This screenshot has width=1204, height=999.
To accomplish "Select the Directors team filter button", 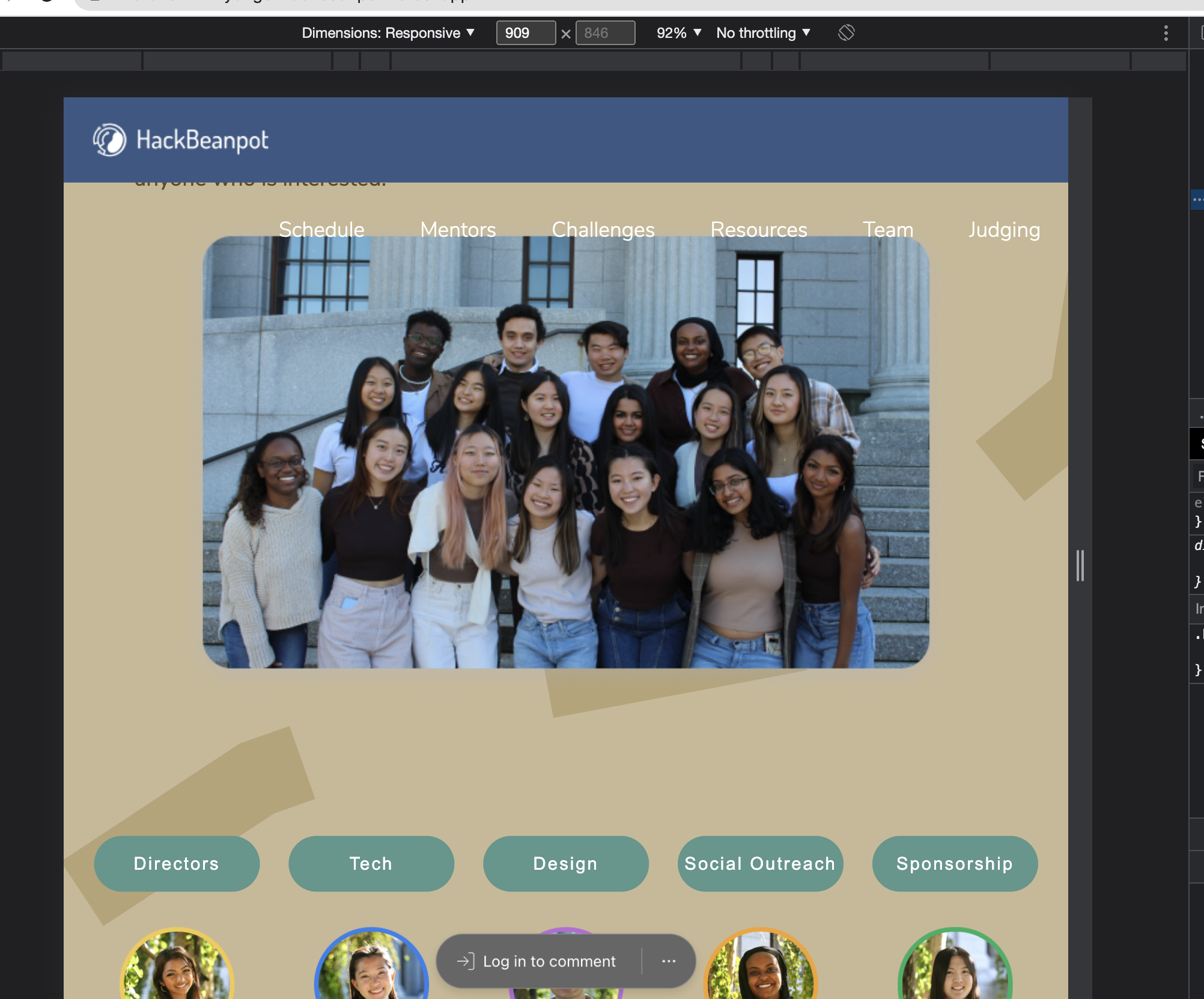I will [x=177, y=863].
